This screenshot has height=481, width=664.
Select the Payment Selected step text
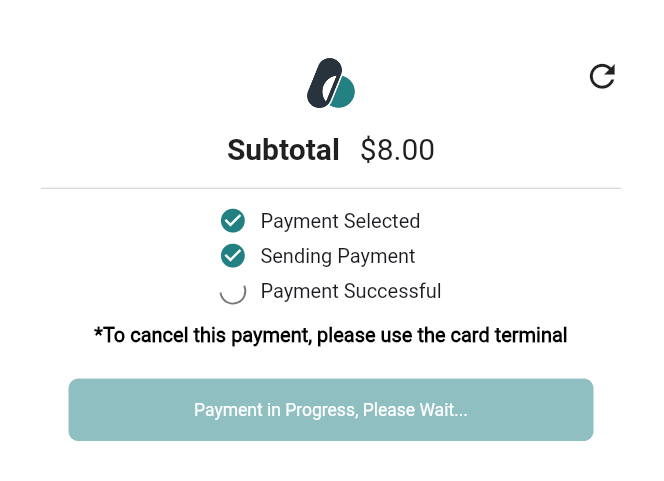[x=340, y=221]
